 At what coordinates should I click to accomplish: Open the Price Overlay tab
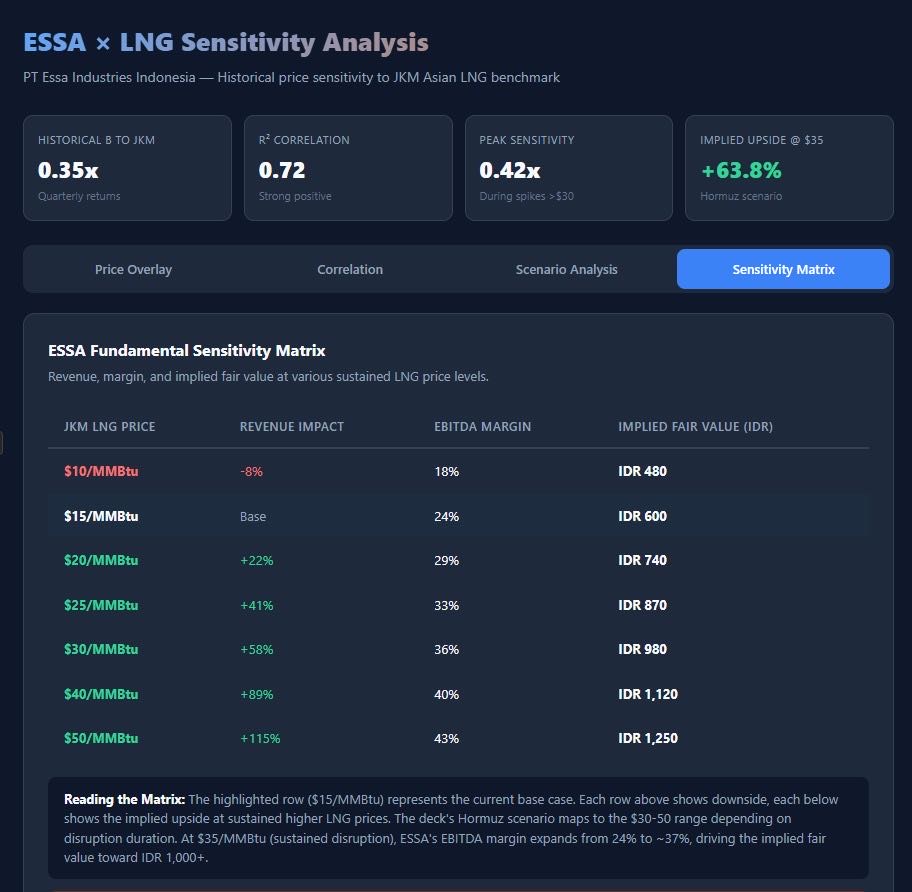point(133,269)
